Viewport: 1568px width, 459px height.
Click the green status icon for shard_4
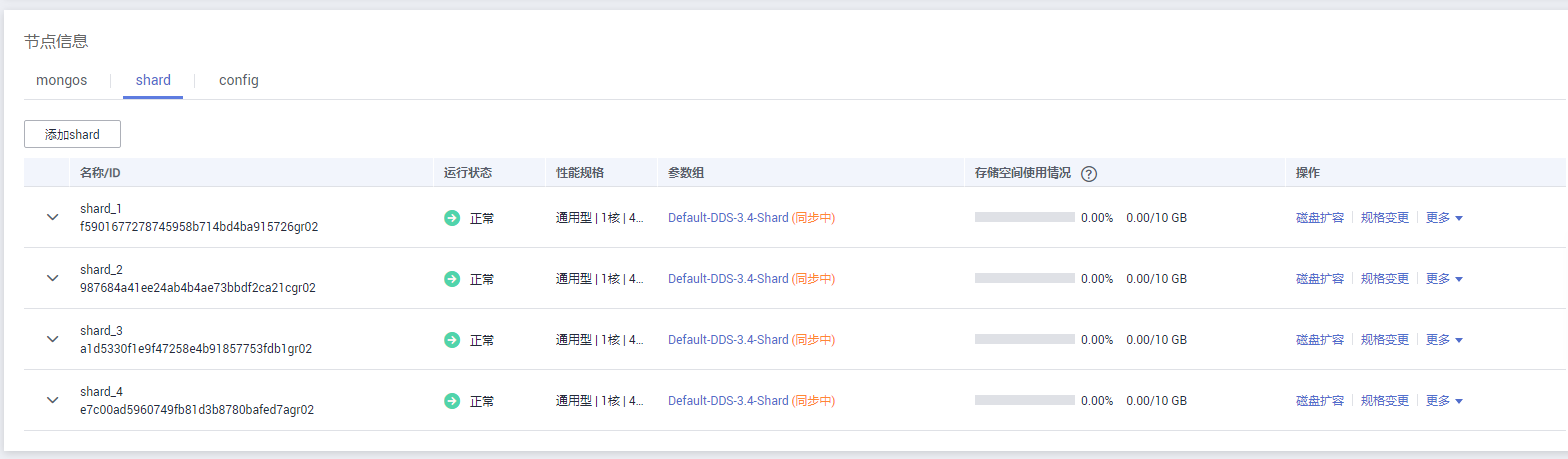tap(452, 401)
